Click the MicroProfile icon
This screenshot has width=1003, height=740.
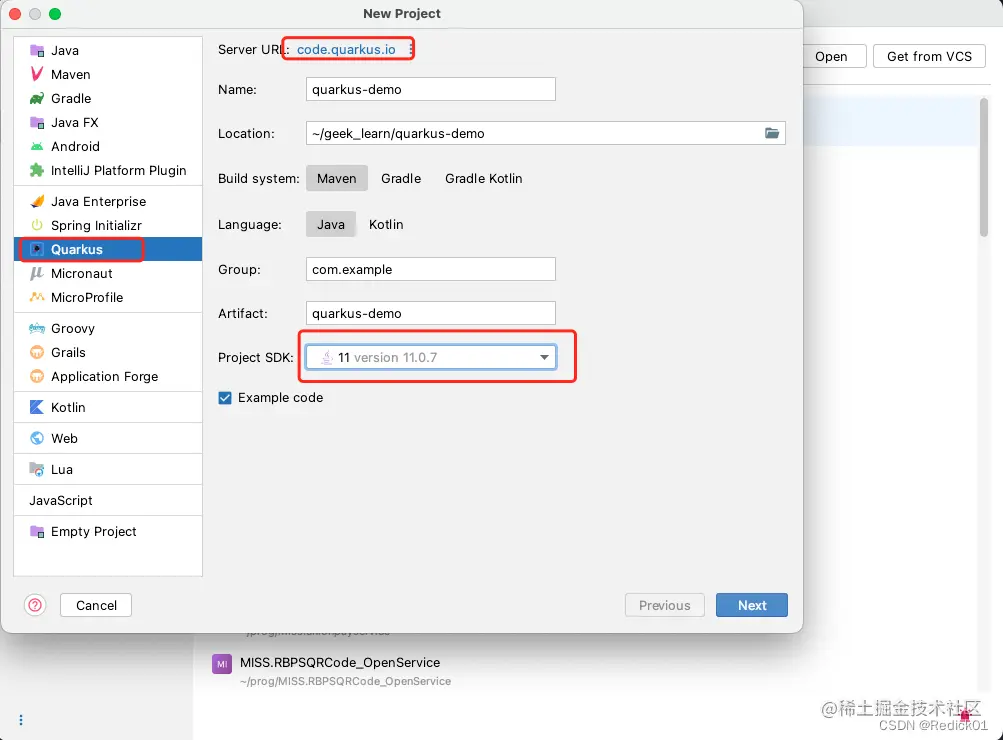pos(37,297)
